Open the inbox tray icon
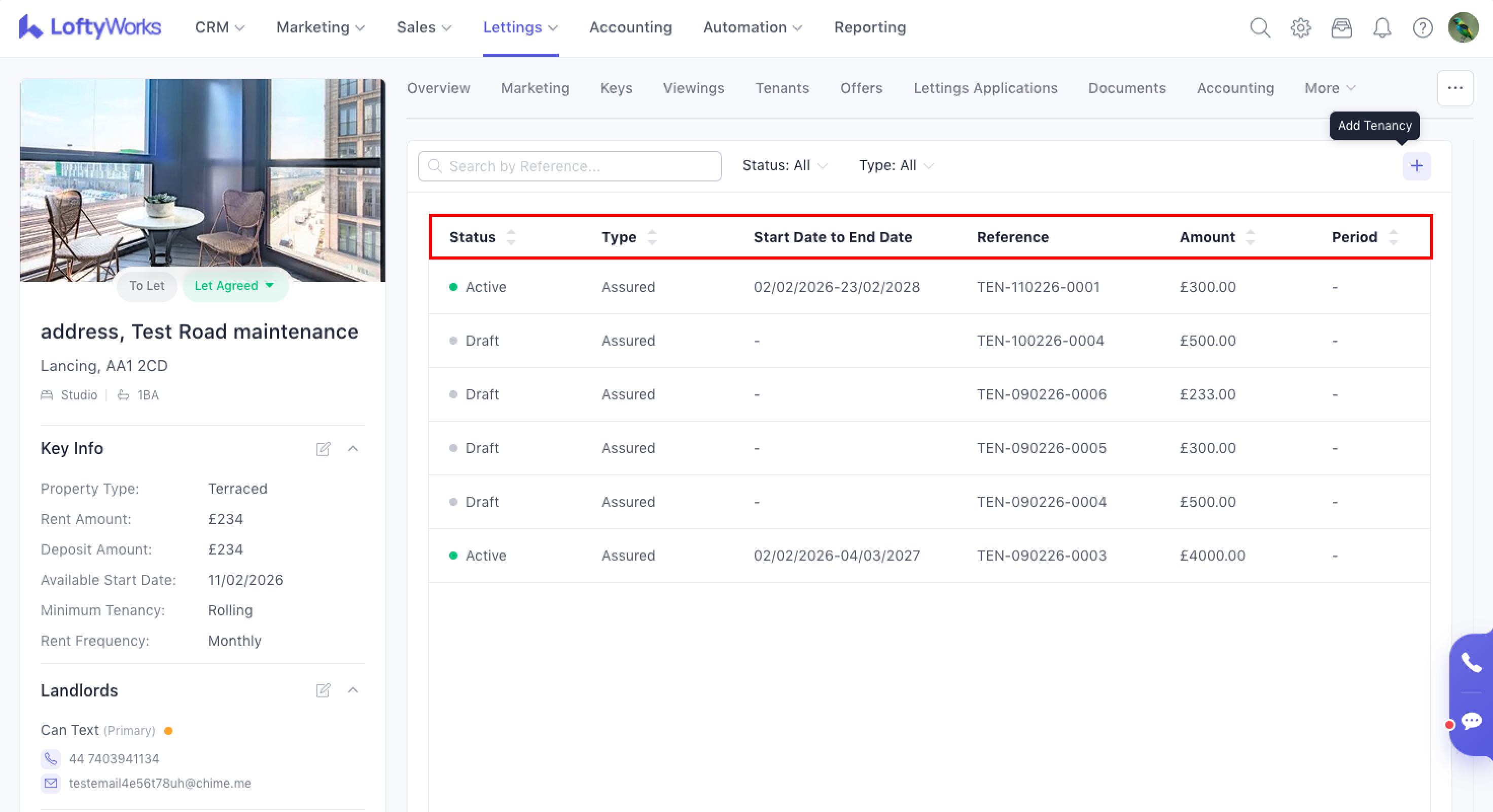The width and height of the screenshot is (1493, 812). (x=1341, y=28)
